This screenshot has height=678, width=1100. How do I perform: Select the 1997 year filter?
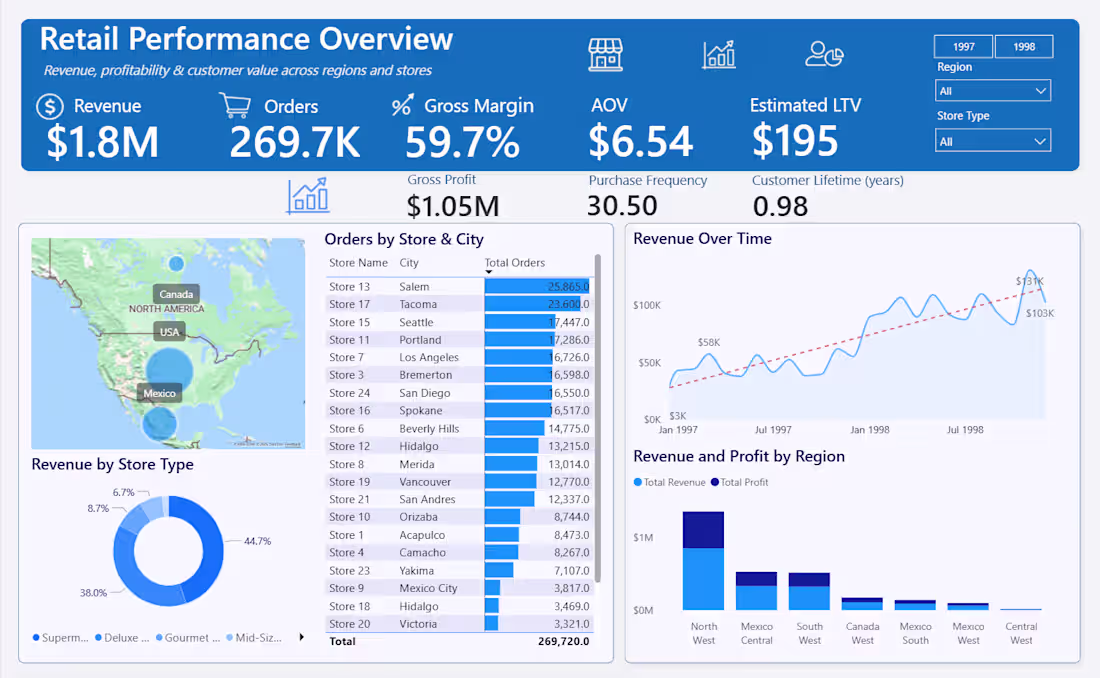[x=963, y=46]
